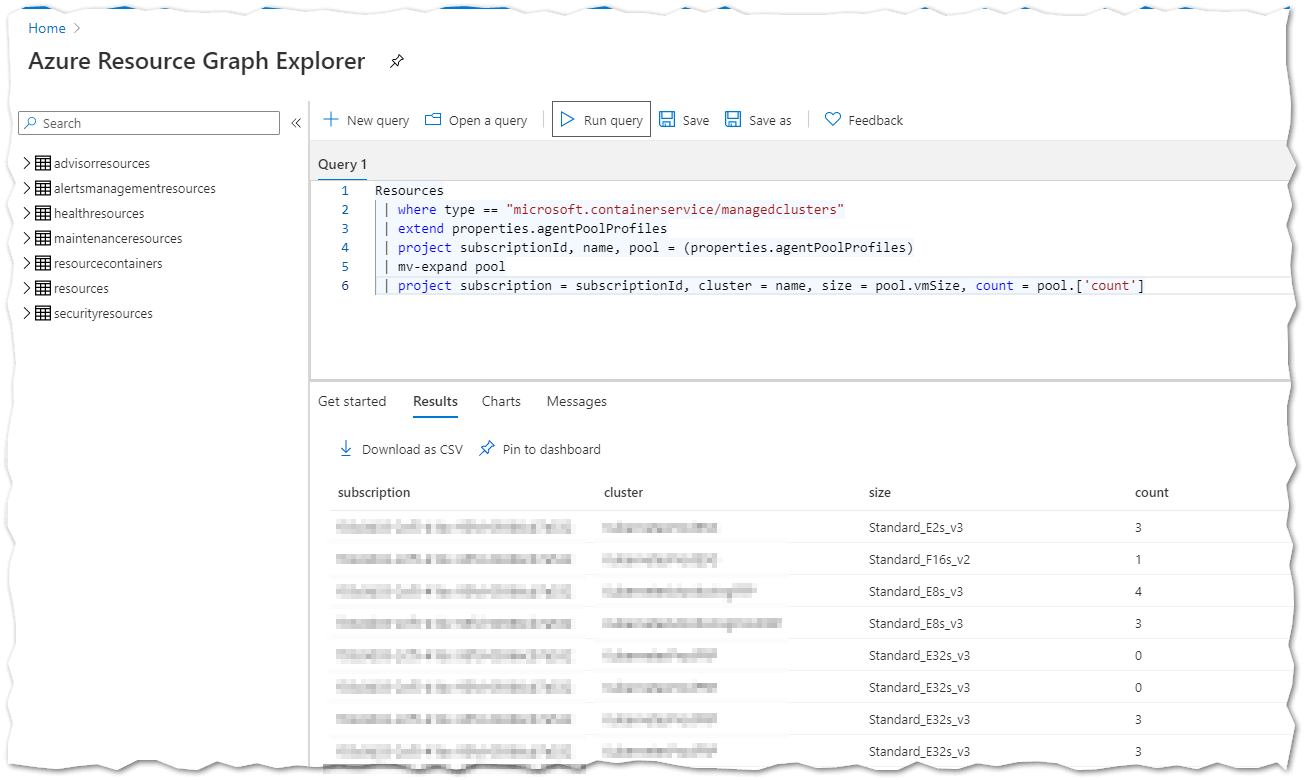Sort by the cluster column header
The height and width of the screenshot is (780, 1306).
point(623,492)
